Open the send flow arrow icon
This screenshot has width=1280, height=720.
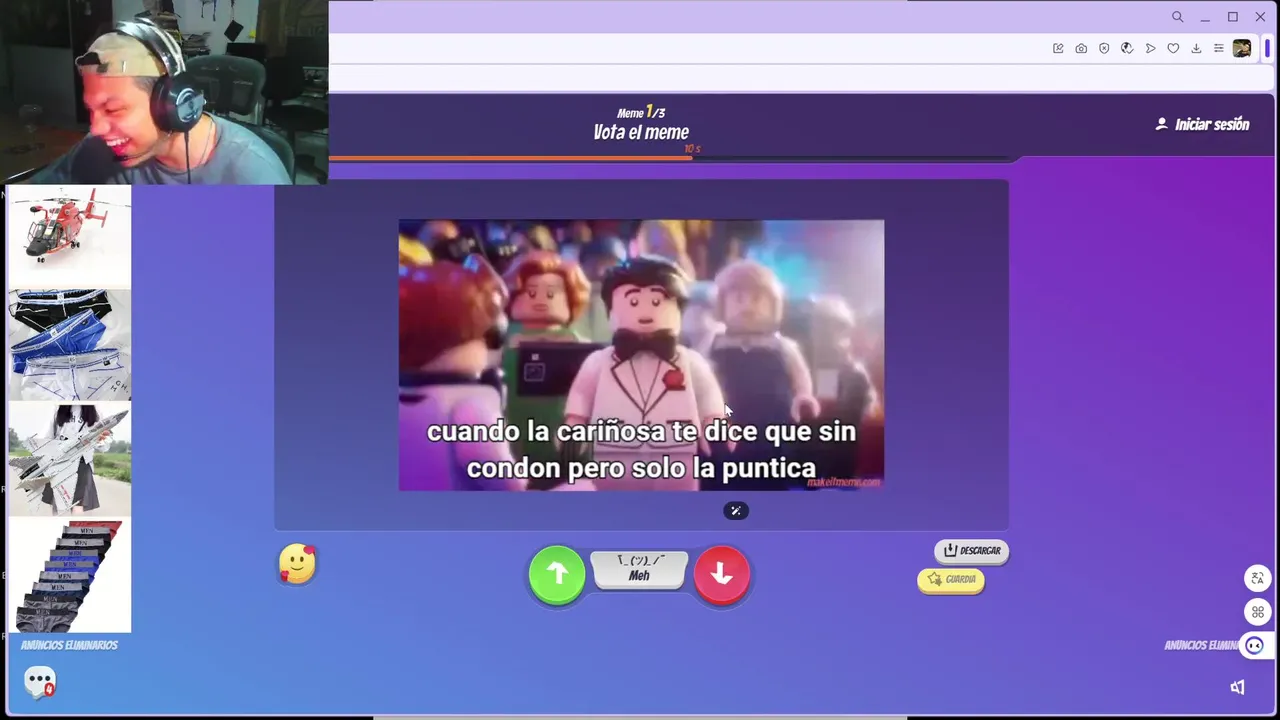pyautogui.click(x=1150, y=48)
